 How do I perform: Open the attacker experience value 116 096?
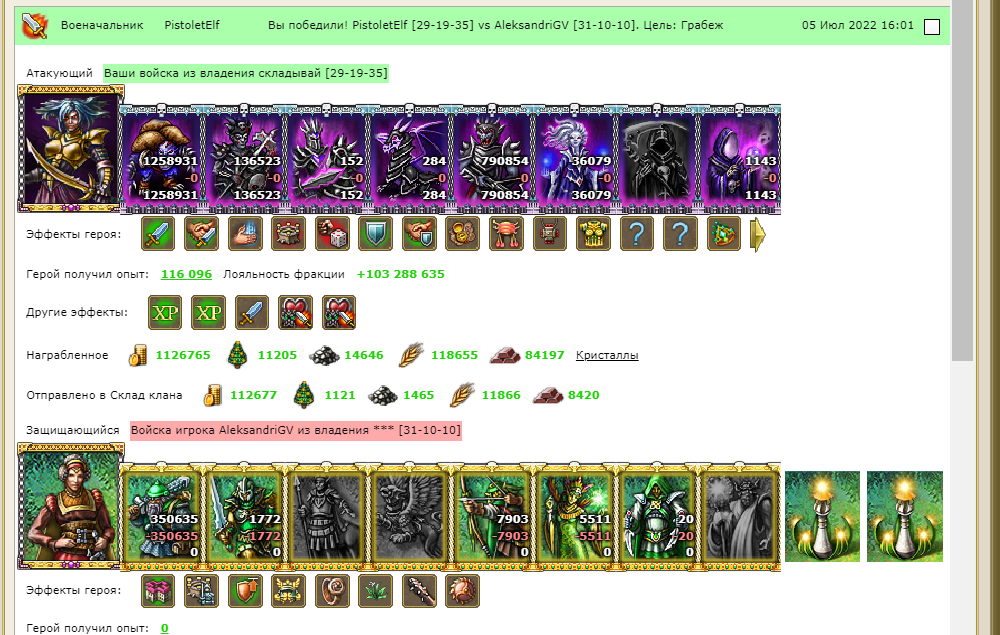click(186, 274)
